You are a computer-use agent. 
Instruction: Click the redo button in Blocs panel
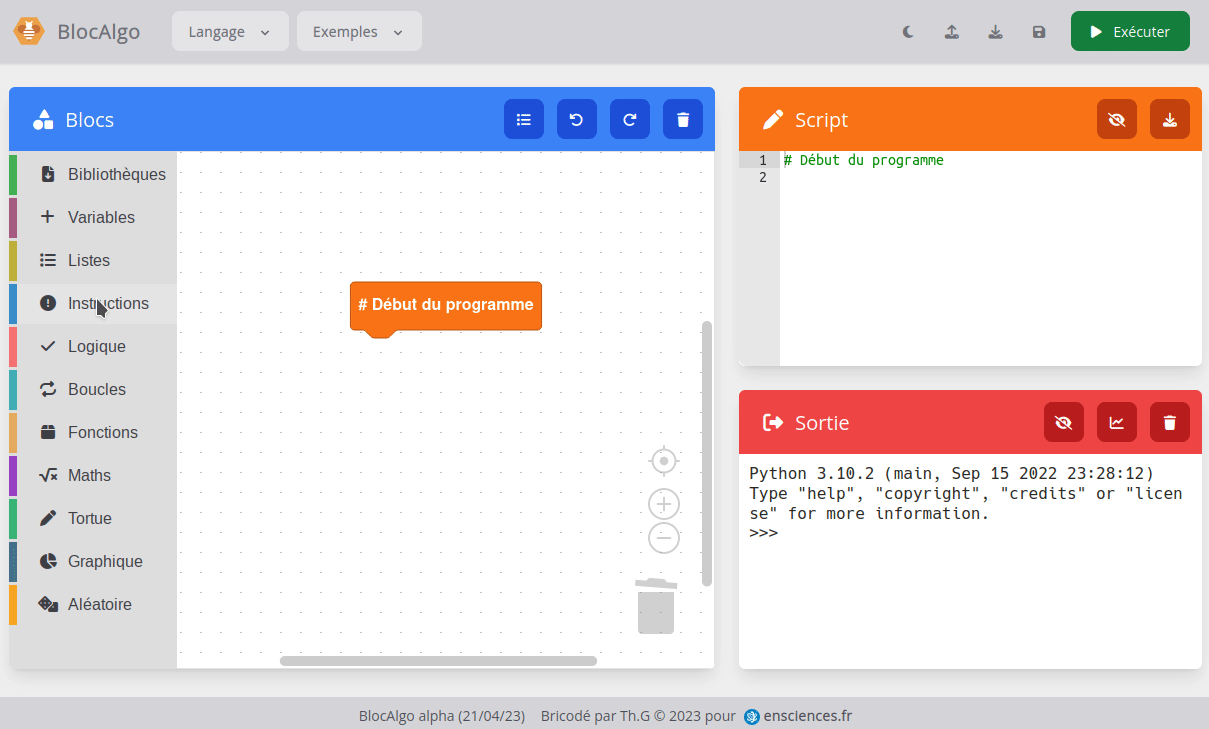[x=629, y=120]
